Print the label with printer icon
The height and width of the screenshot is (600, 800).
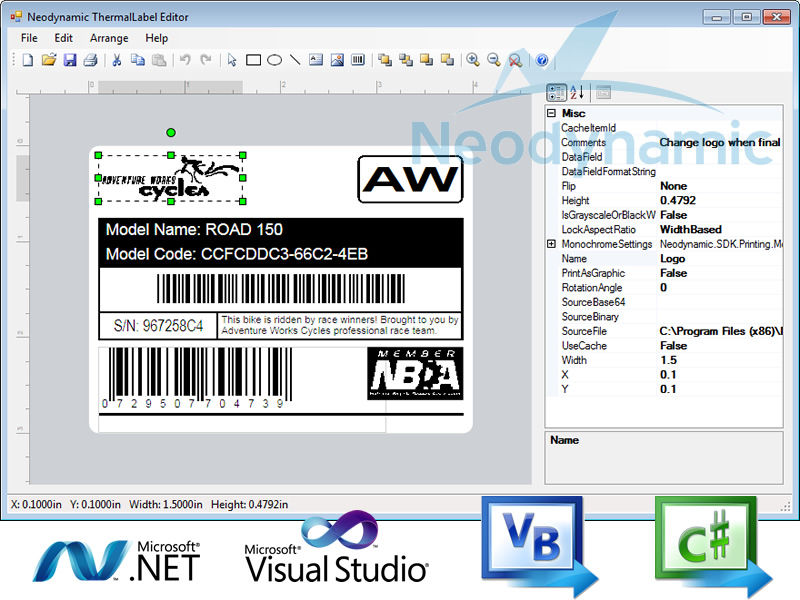(x=90, y=60)
